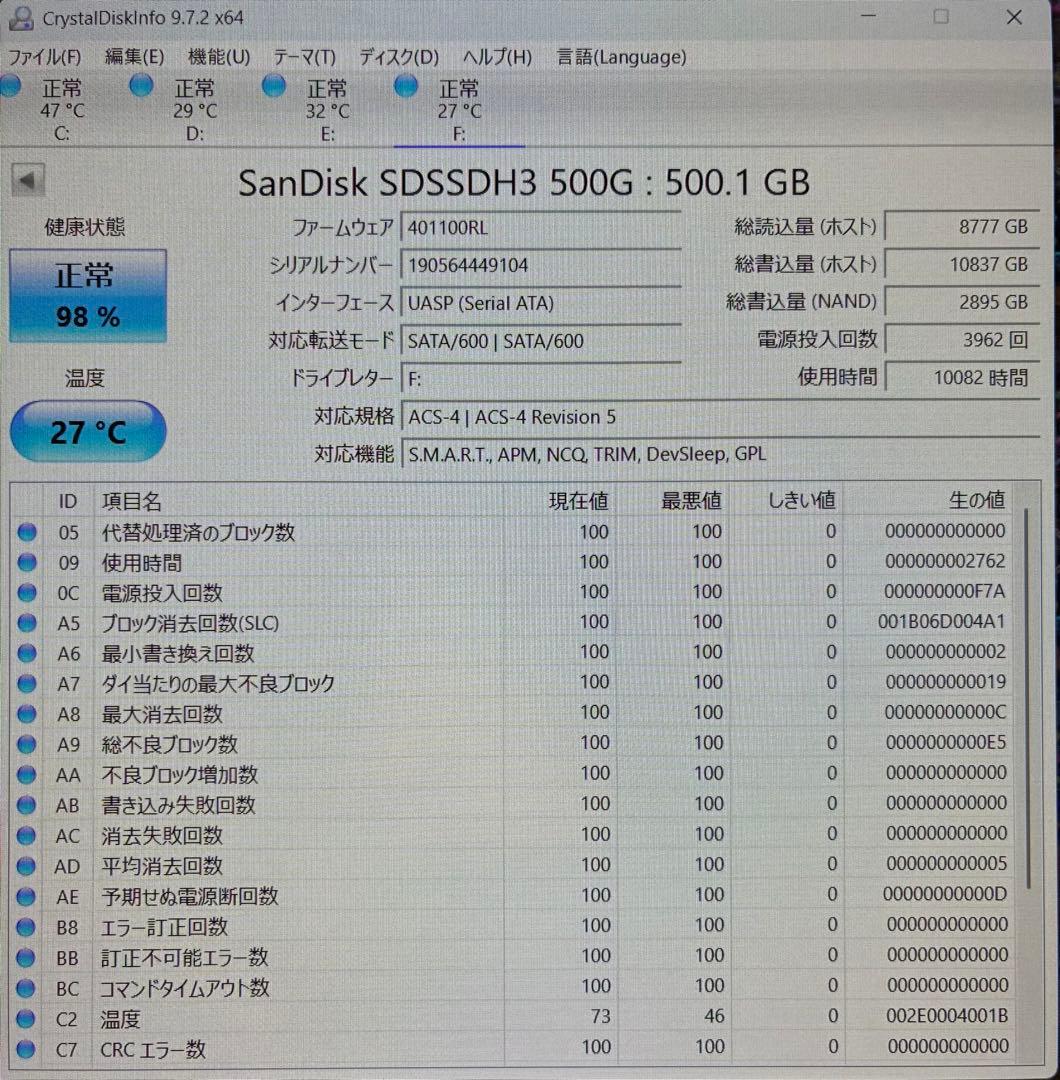Screen dimensions: 1060x1080
Task: Open the テーマ(T) menu
Action: pos(305,56)
